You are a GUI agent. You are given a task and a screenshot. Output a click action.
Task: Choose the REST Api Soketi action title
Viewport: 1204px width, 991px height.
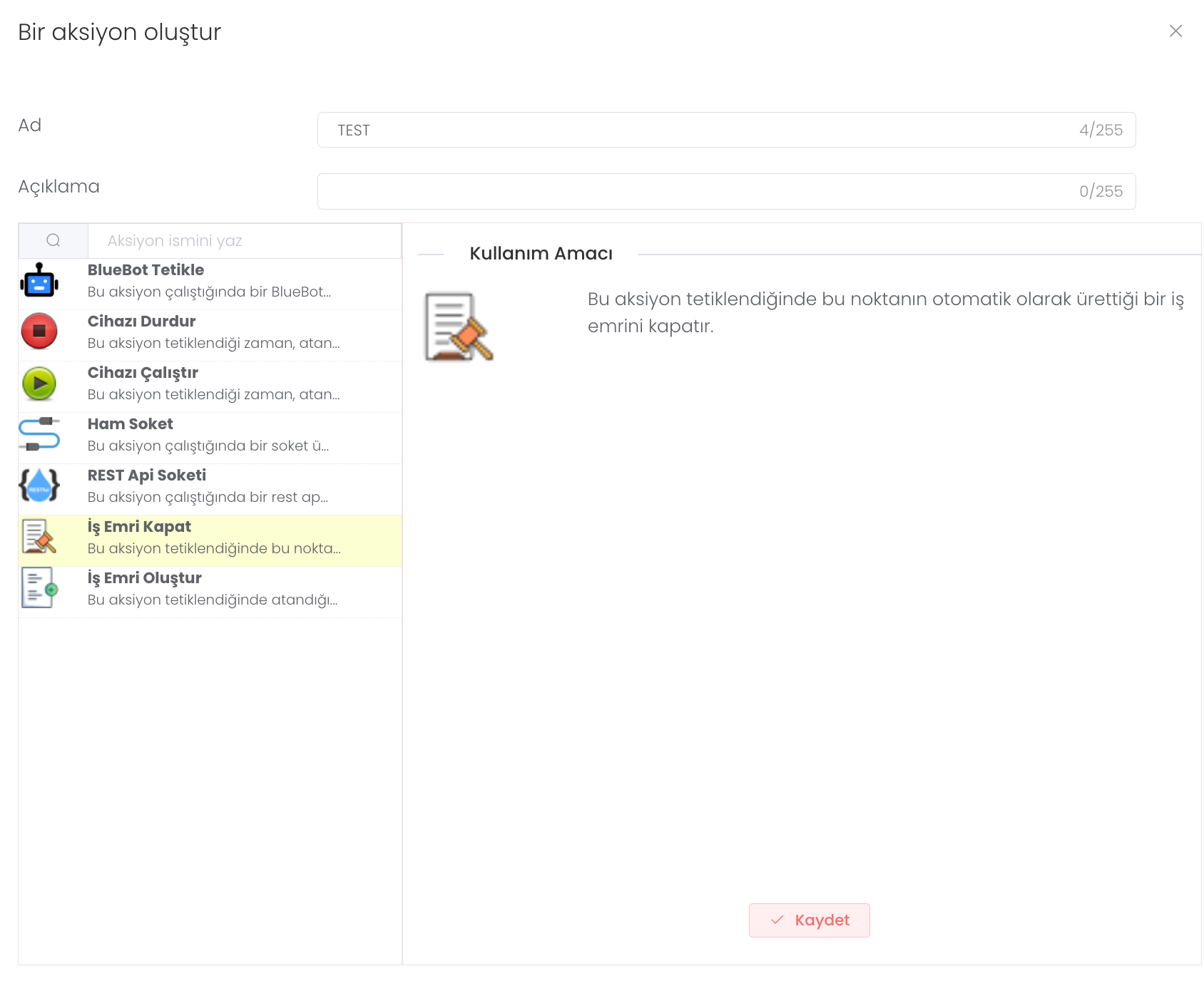click(146, 476)
